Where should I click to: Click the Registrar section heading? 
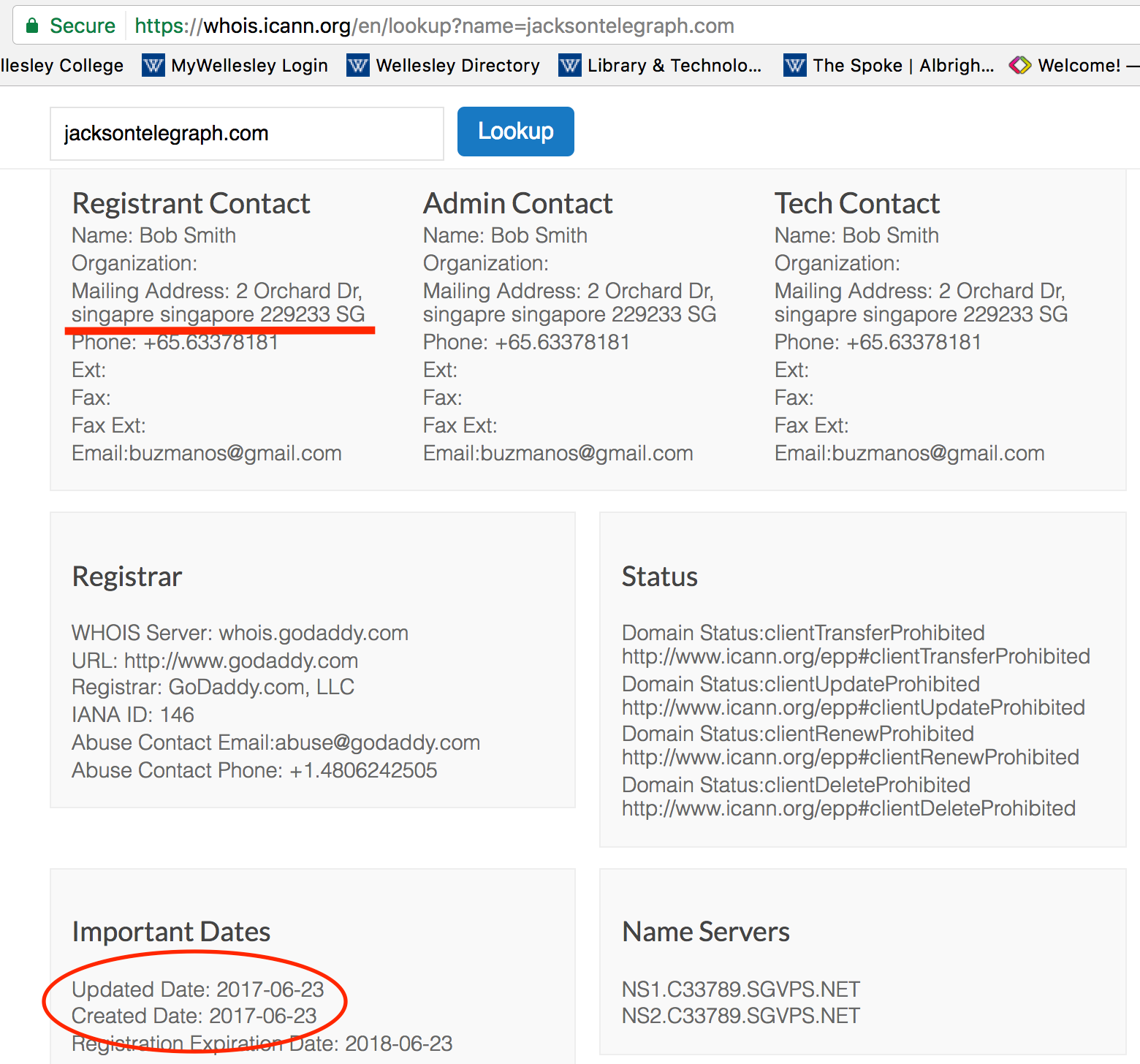[127, 577]
